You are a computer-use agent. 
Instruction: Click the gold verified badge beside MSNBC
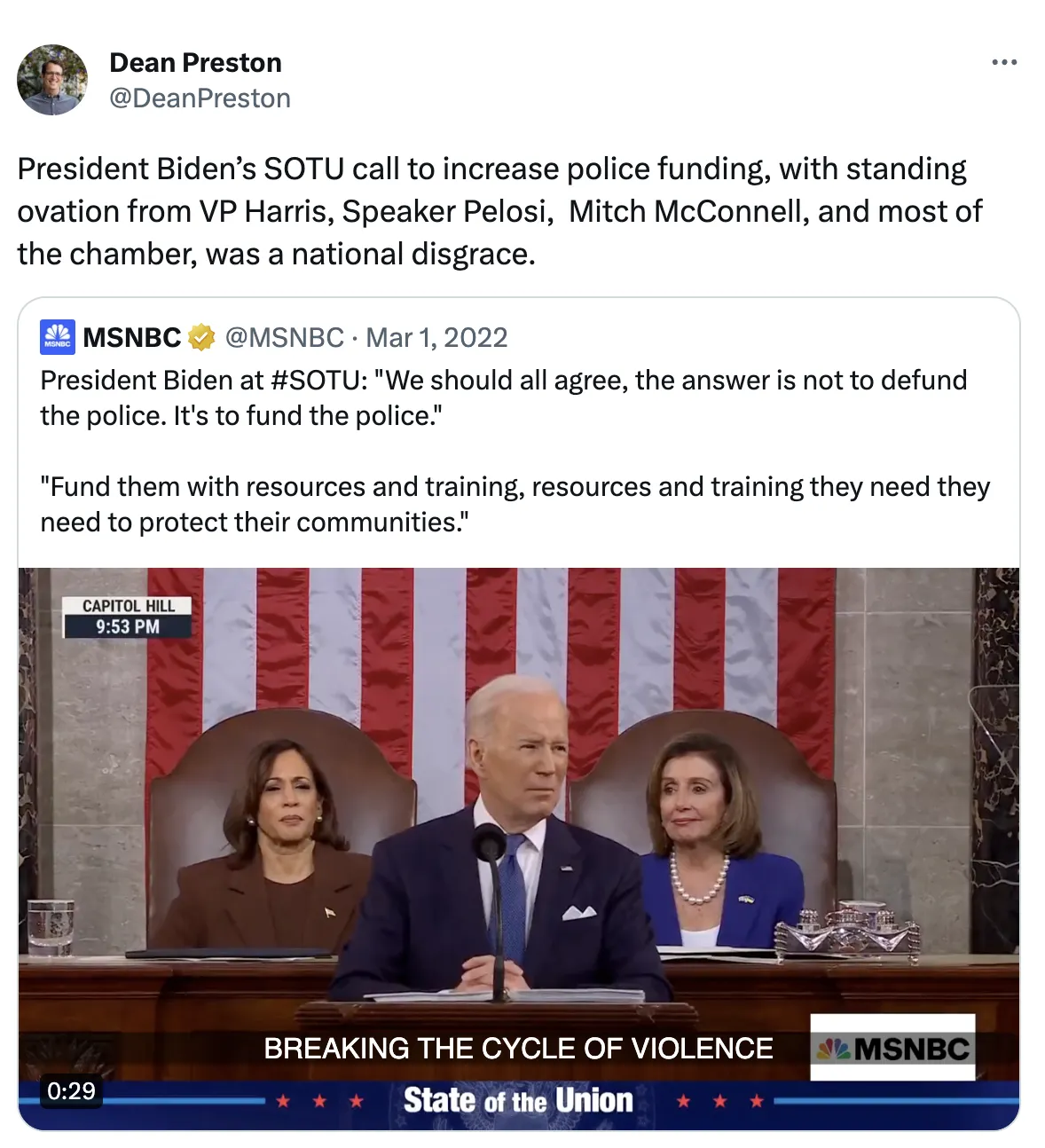(x=202, y=337)
